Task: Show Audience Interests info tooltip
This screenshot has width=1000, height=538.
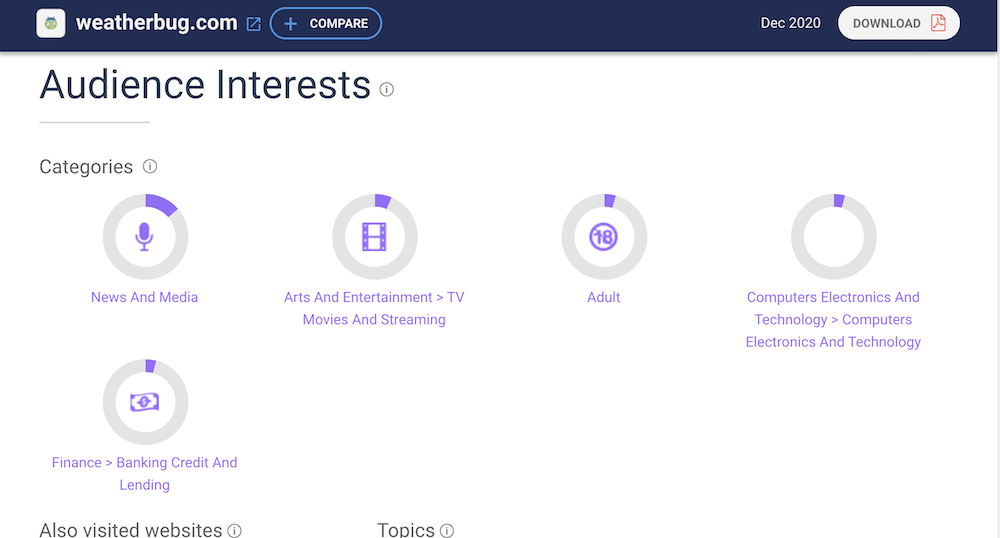Action: [387, 89]
